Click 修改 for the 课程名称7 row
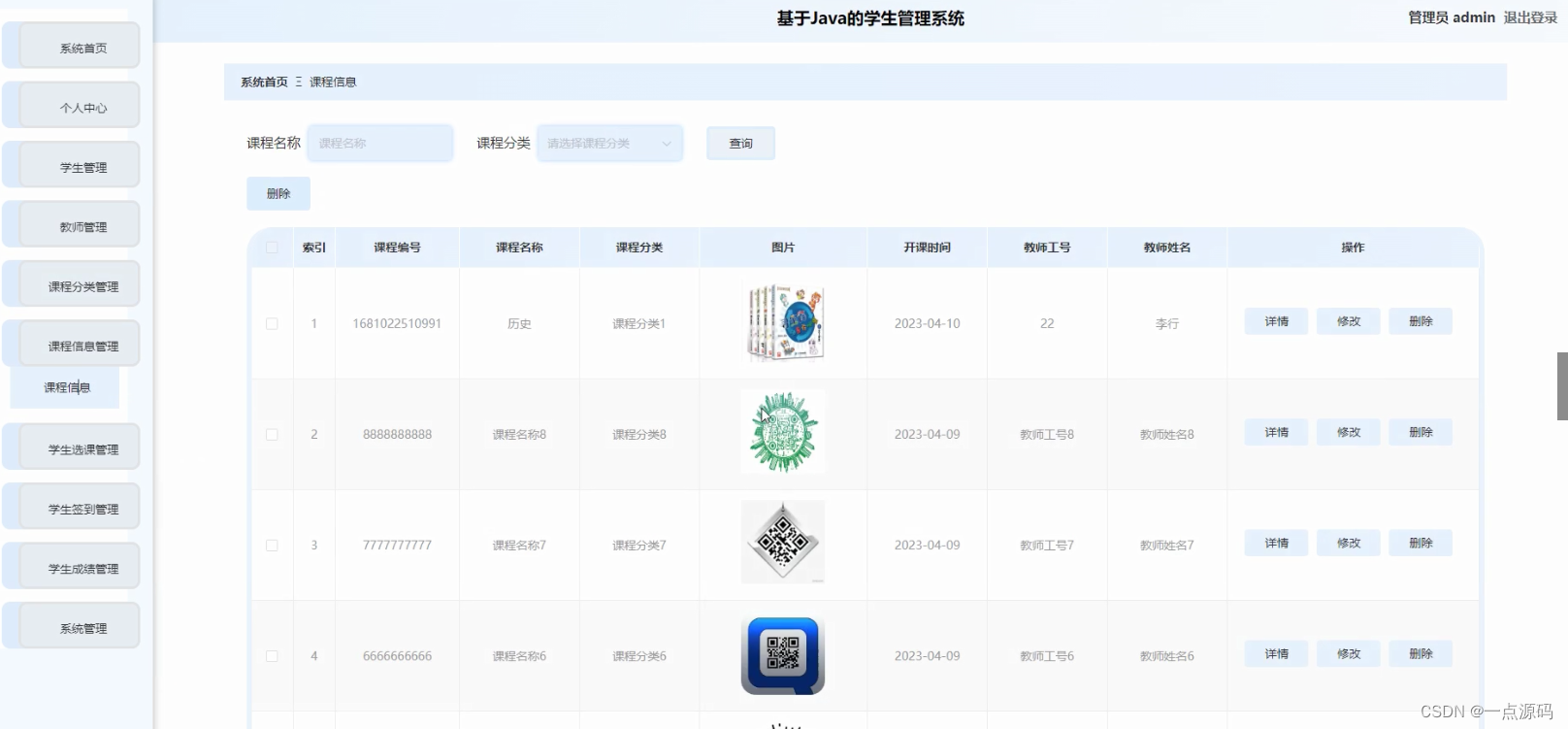 coord(1349,543)
